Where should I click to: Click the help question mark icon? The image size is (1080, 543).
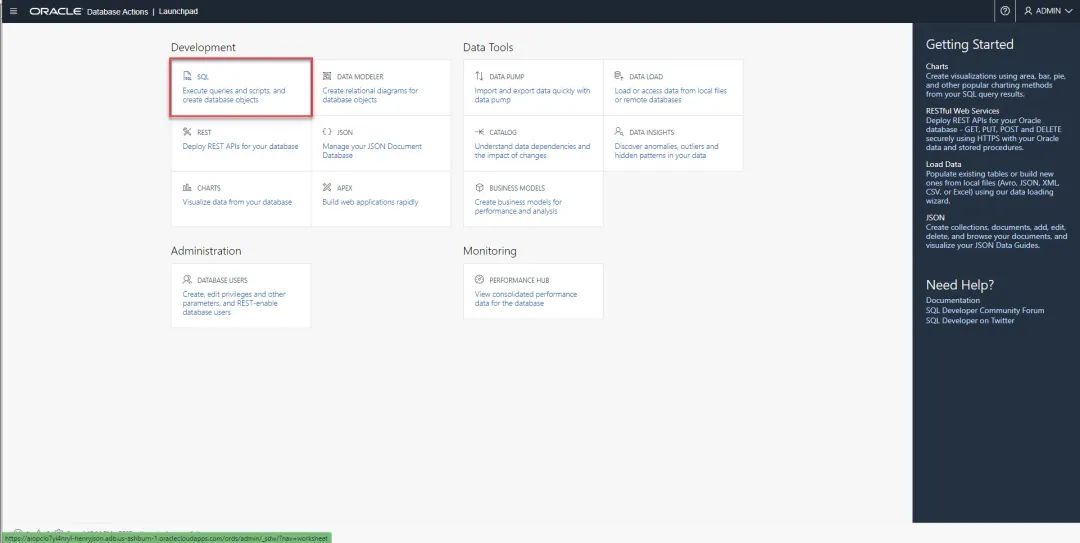[x=1005, y=11]
